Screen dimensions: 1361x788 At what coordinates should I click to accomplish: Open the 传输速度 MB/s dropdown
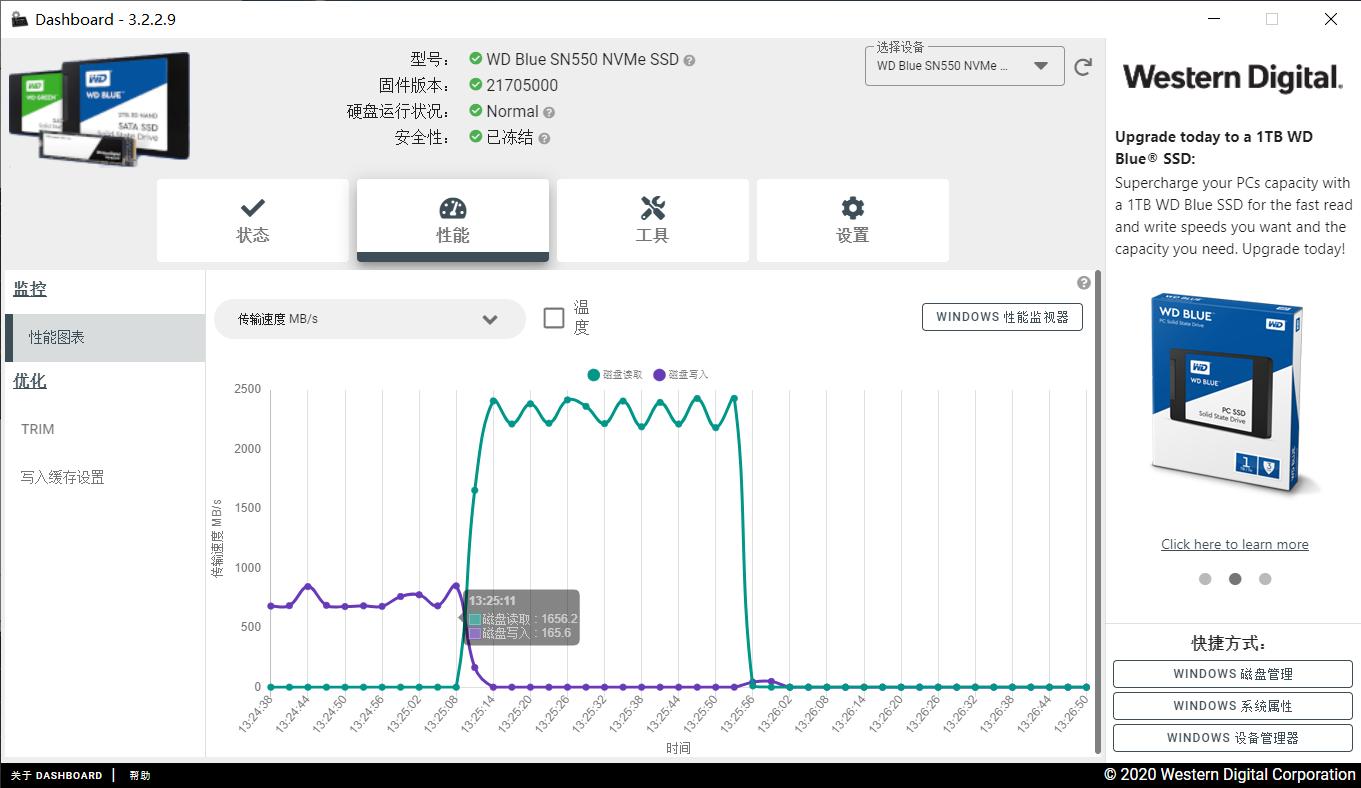(370, 318)
